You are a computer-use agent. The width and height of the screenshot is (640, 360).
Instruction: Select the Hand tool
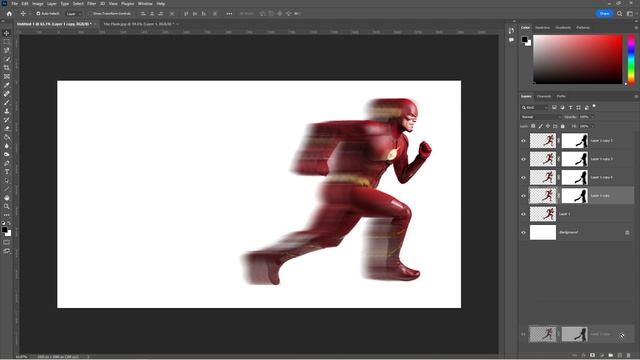pos(7,198)
